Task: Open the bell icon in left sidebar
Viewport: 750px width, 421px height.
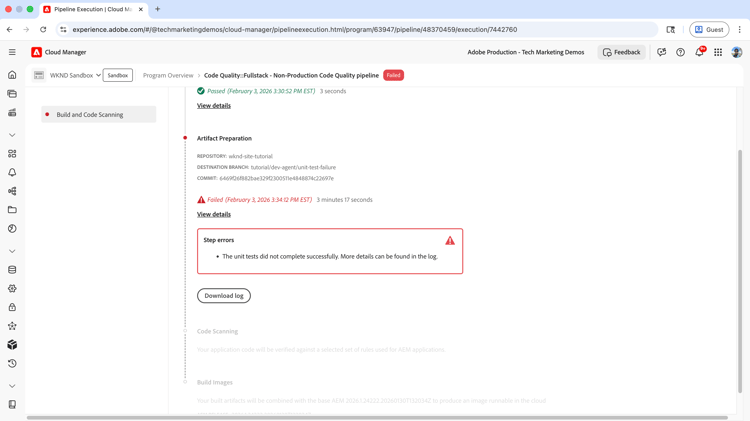Action: [12, 172]
